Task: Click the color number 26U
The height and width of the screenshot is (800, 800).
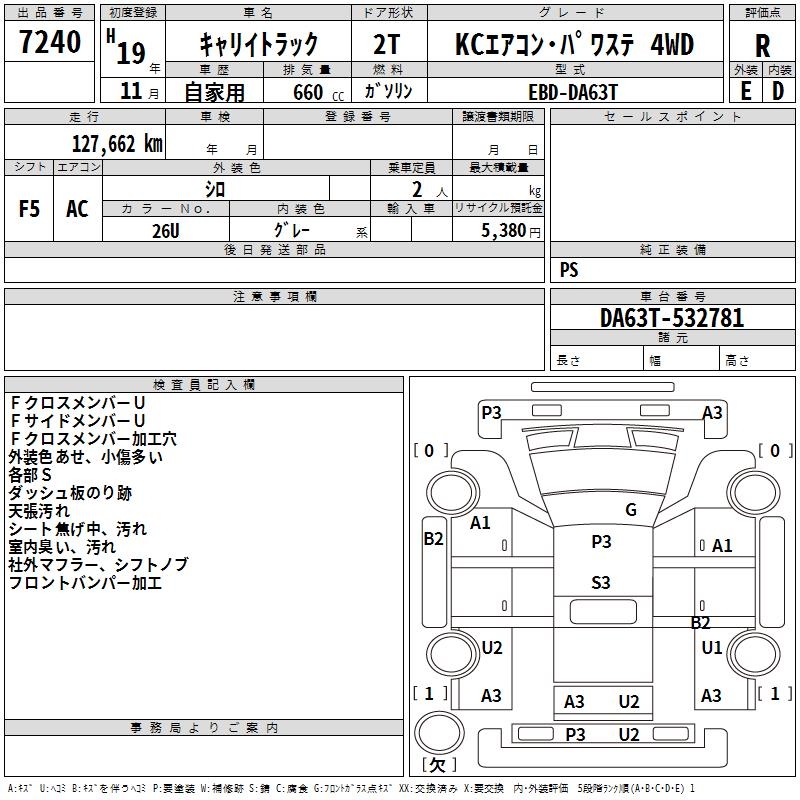Action: [165, 230]
